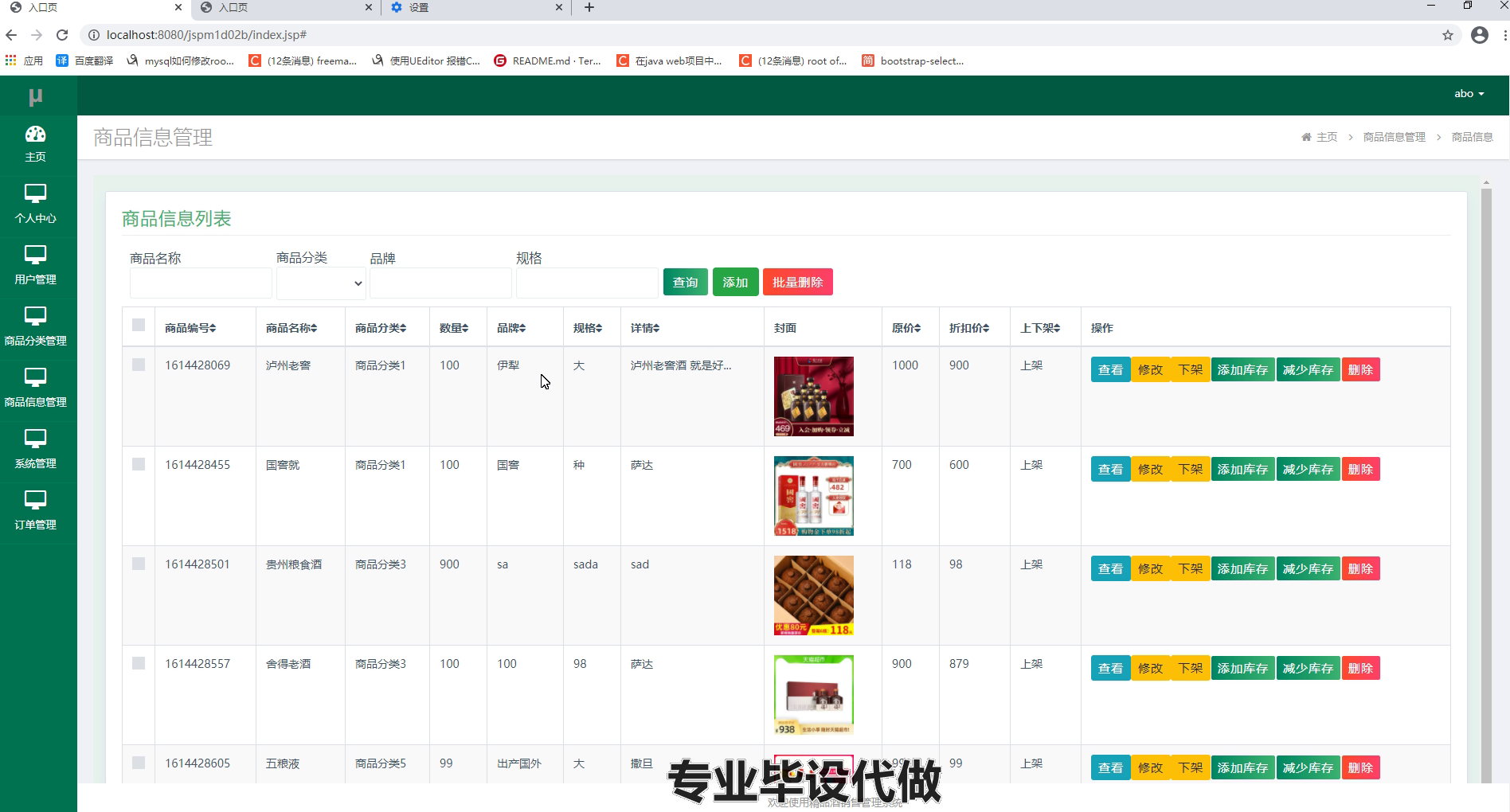Open mysql如何修改roo bookmark
The image size is (1510, 812).
(181, 61)
